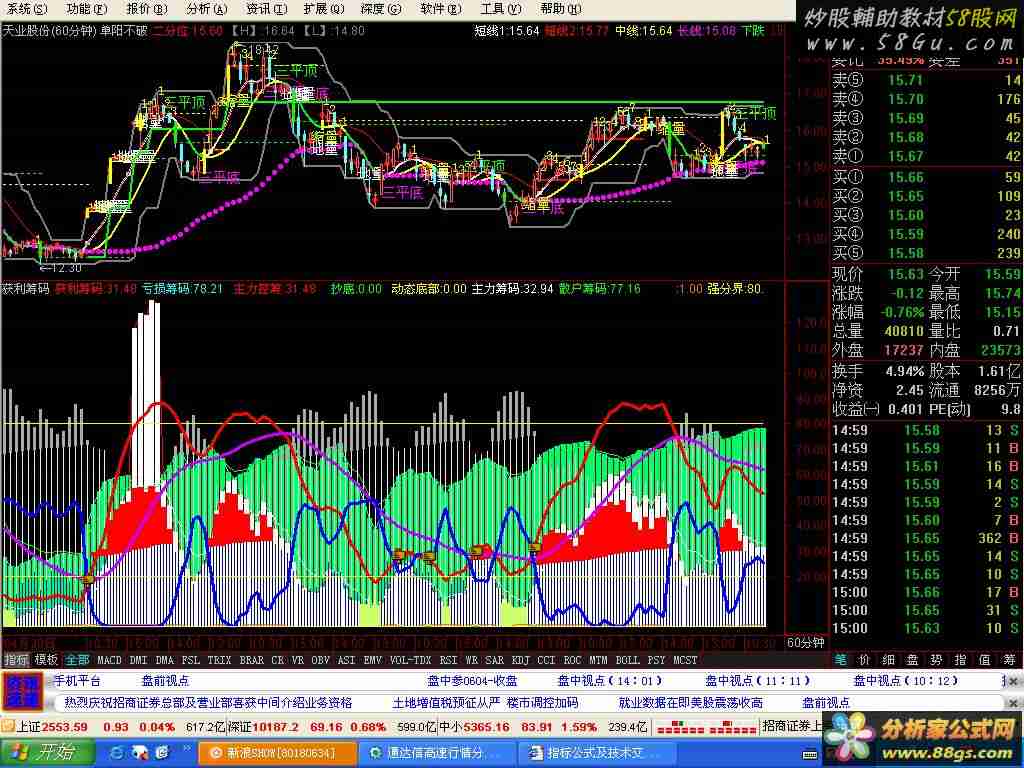
Task: Select the 全部 indicator filter tab
Action: pos(77,660)
